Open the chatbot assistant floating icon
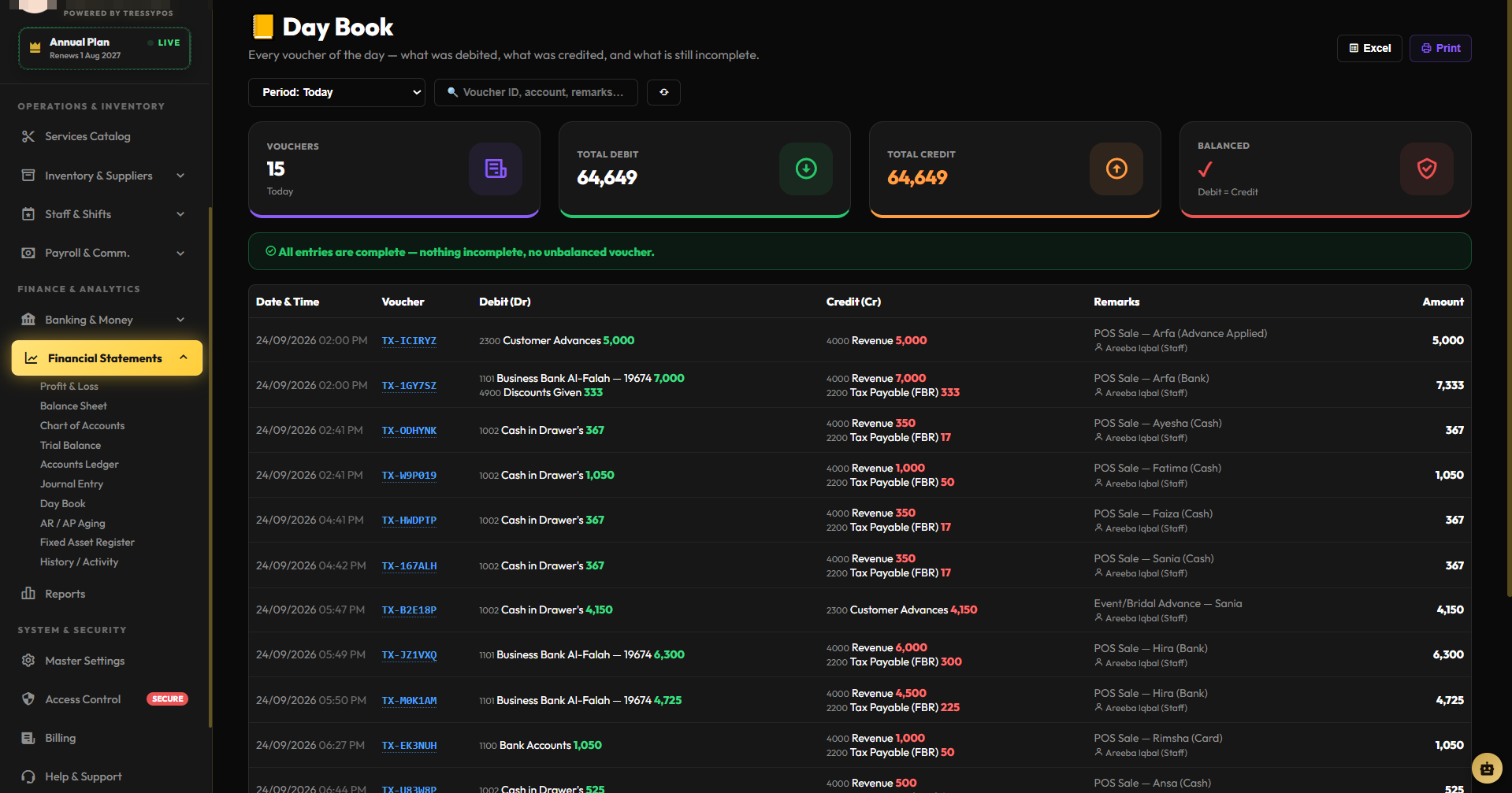1512x793 pixels. 1487,768
